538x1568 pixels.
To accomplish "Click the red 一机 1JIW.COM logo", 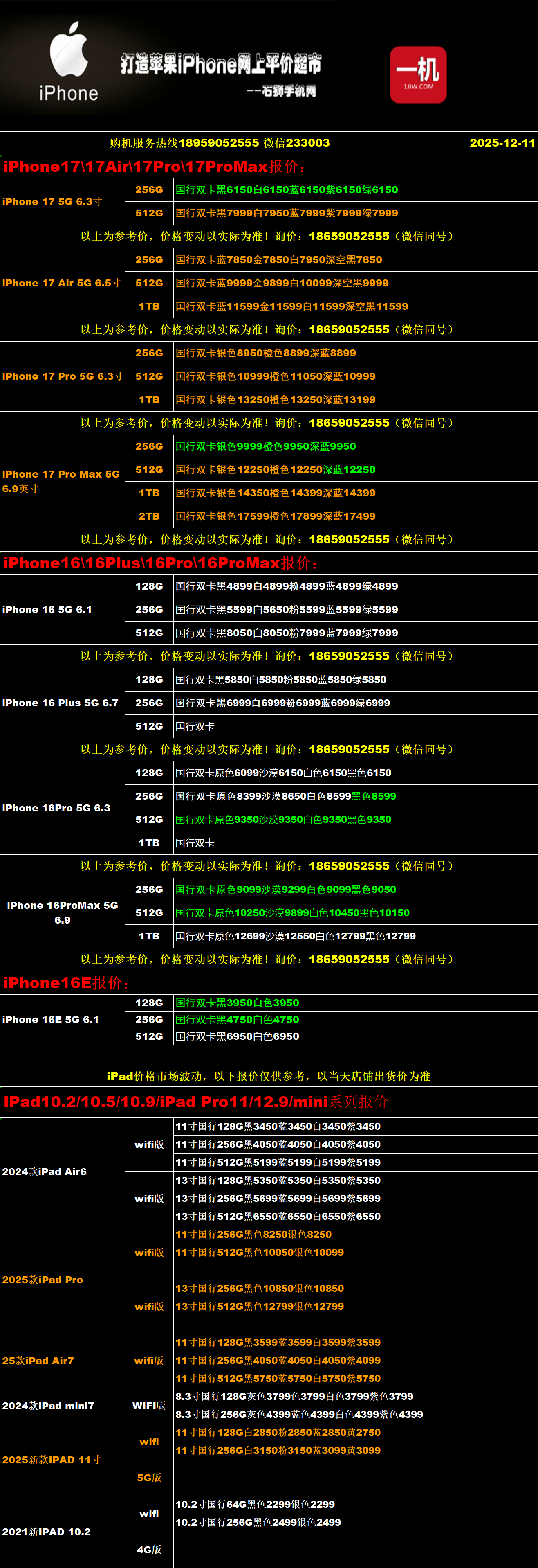I will (x=418, y=74).
